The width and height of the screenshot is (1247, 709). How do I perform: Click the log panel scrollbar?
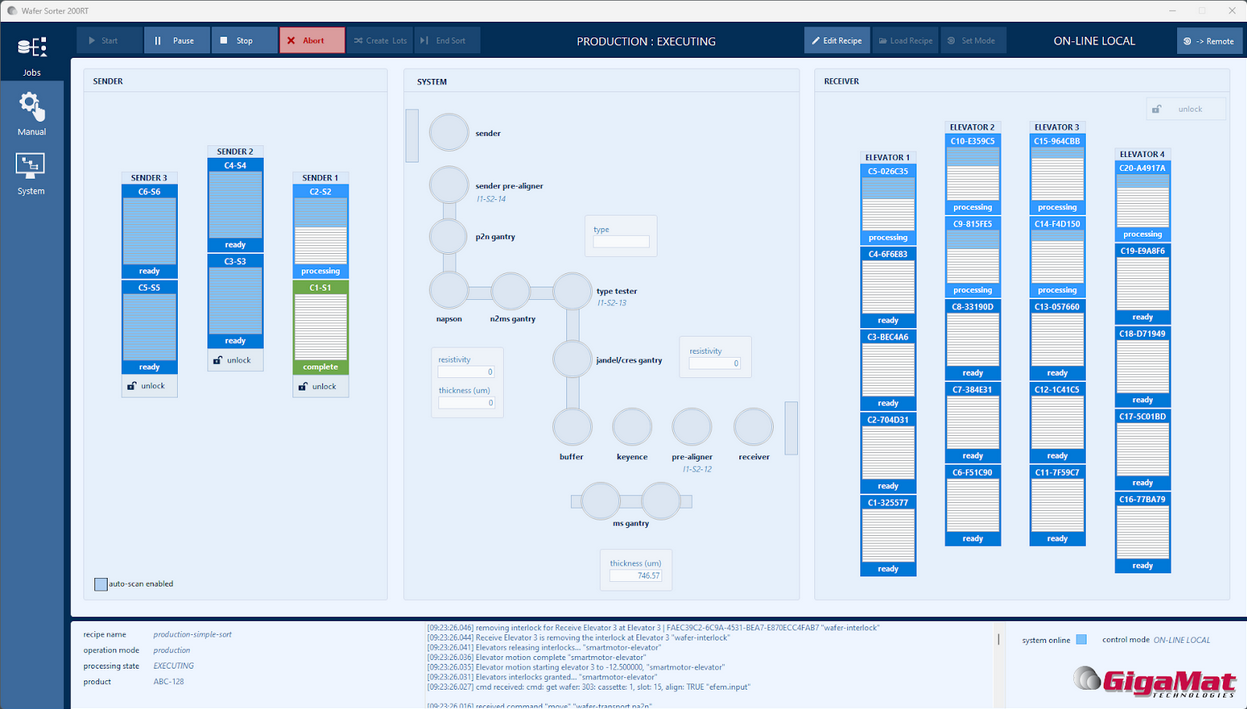(998, 640)
